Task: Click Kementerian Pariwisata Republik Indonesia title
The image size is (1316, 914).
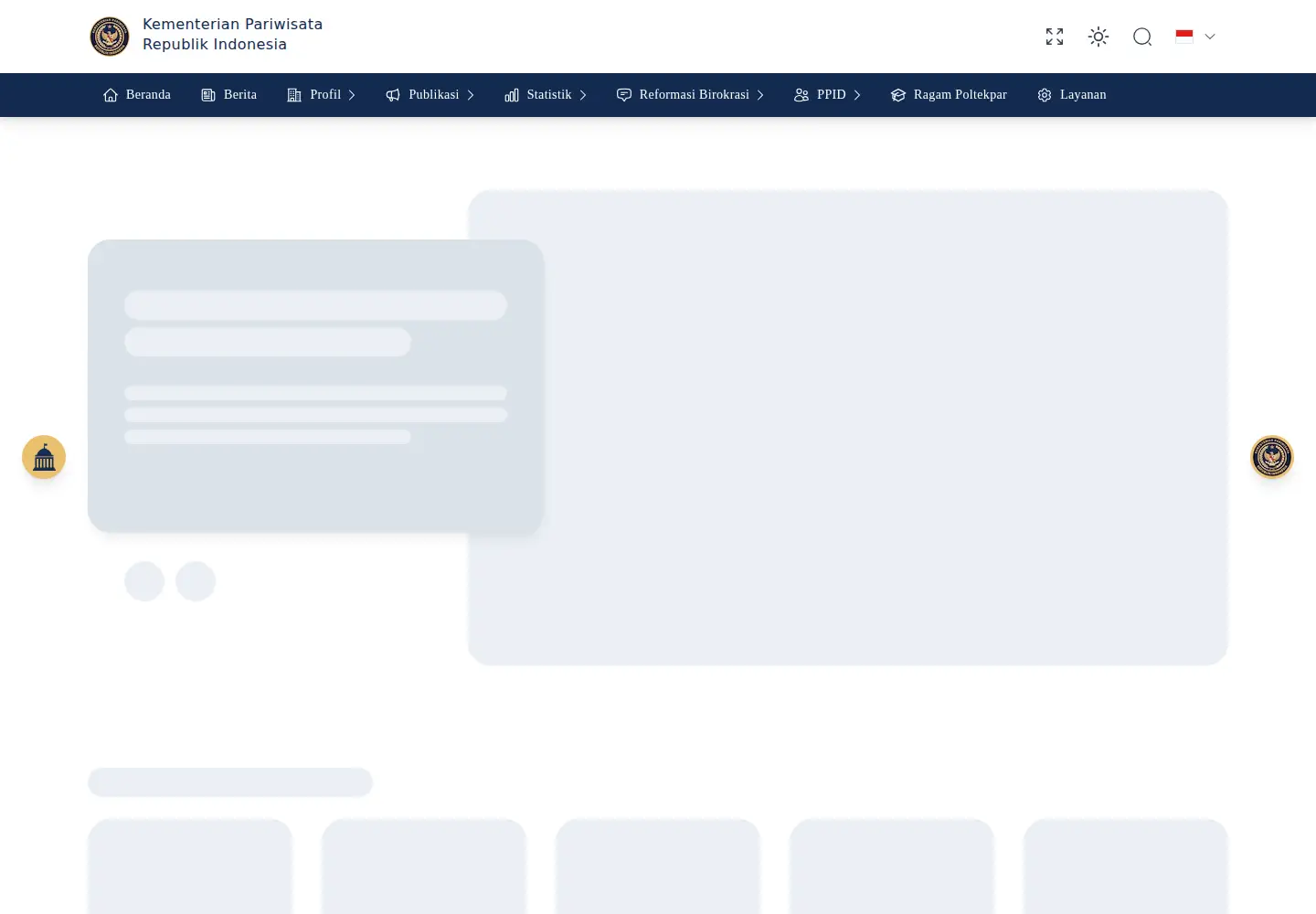Action: (233, 35)
